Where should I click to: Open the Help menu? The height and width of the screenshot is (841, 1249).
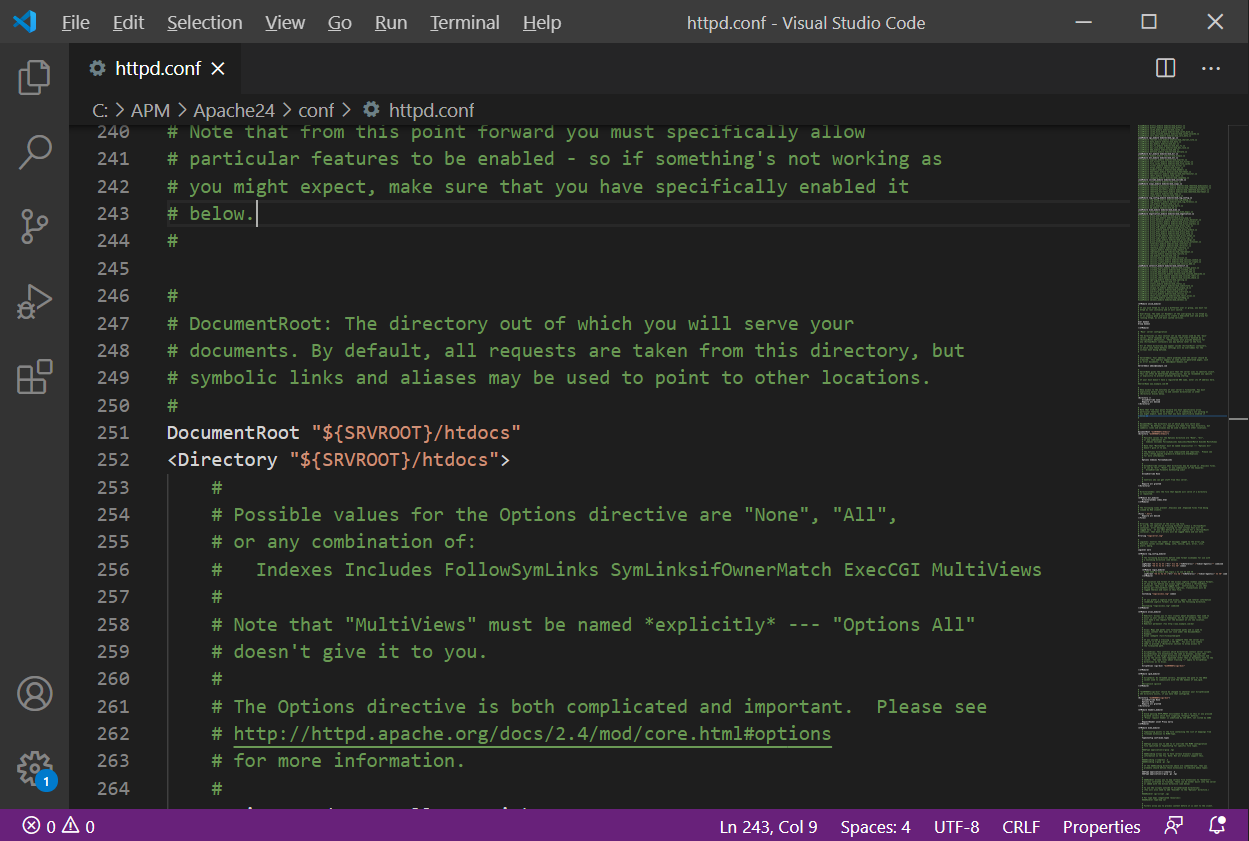[542, 22]
